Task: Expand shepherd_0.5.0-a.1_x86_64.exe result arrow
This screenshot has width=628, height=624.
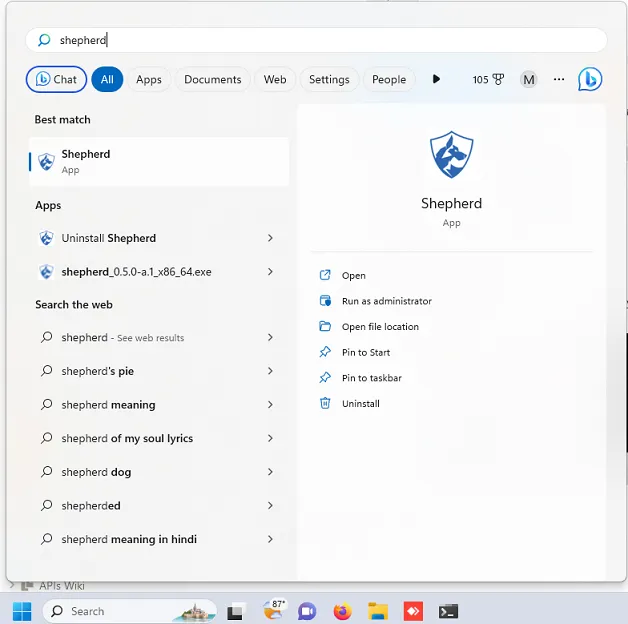Action: tap(270, 272)
